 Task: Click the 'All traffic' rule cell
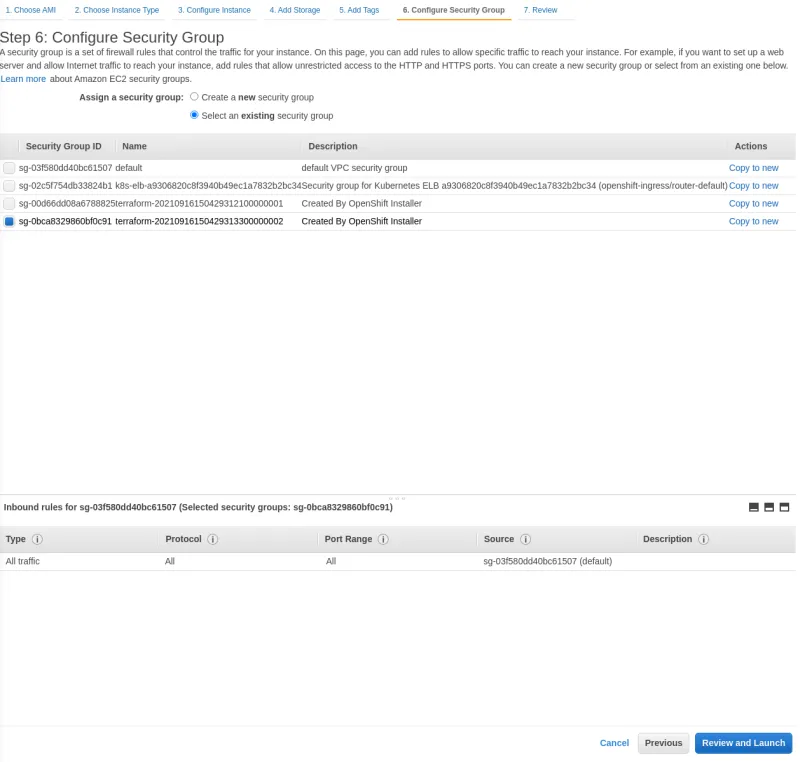point(22,561)
